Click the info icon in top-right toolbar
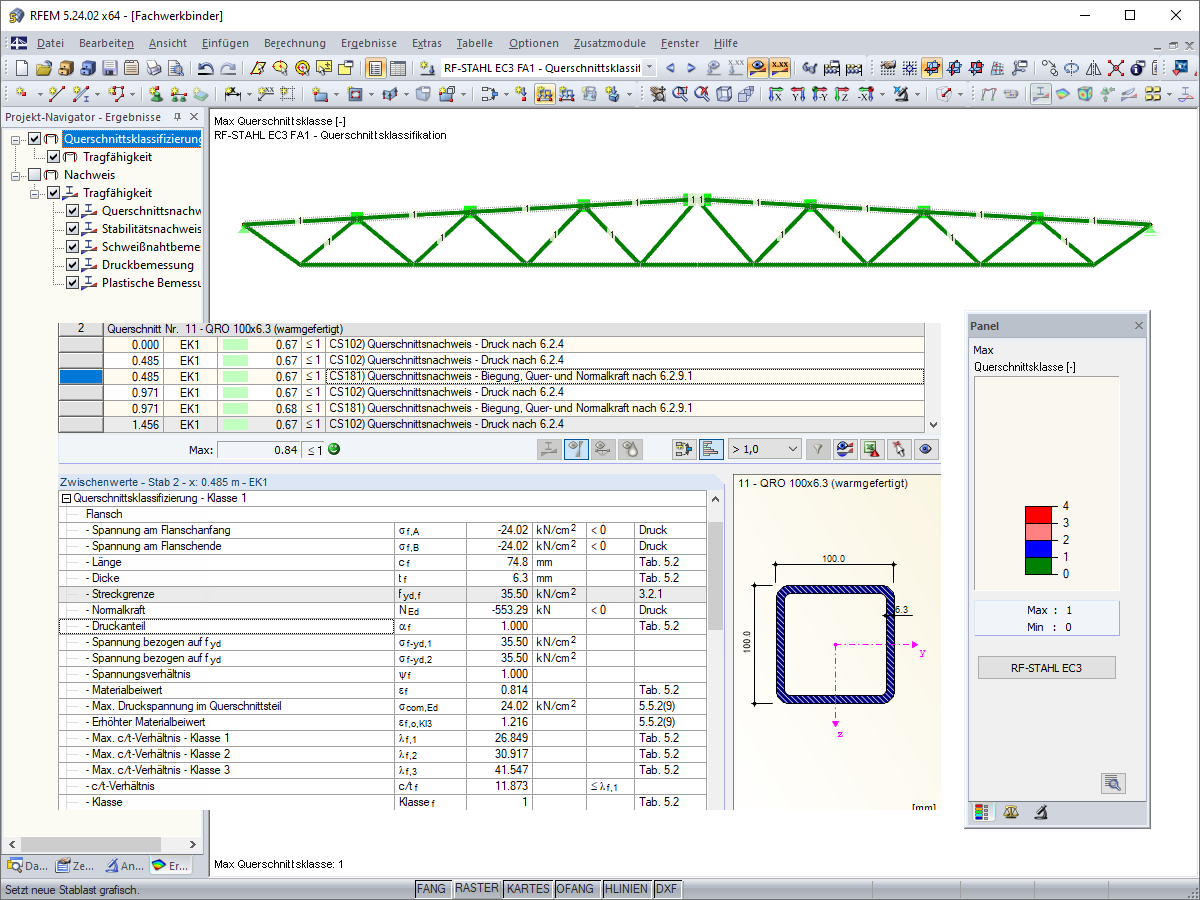Image resolution: width=1200 pixels, height=900 pixels. click(1137, 68)
